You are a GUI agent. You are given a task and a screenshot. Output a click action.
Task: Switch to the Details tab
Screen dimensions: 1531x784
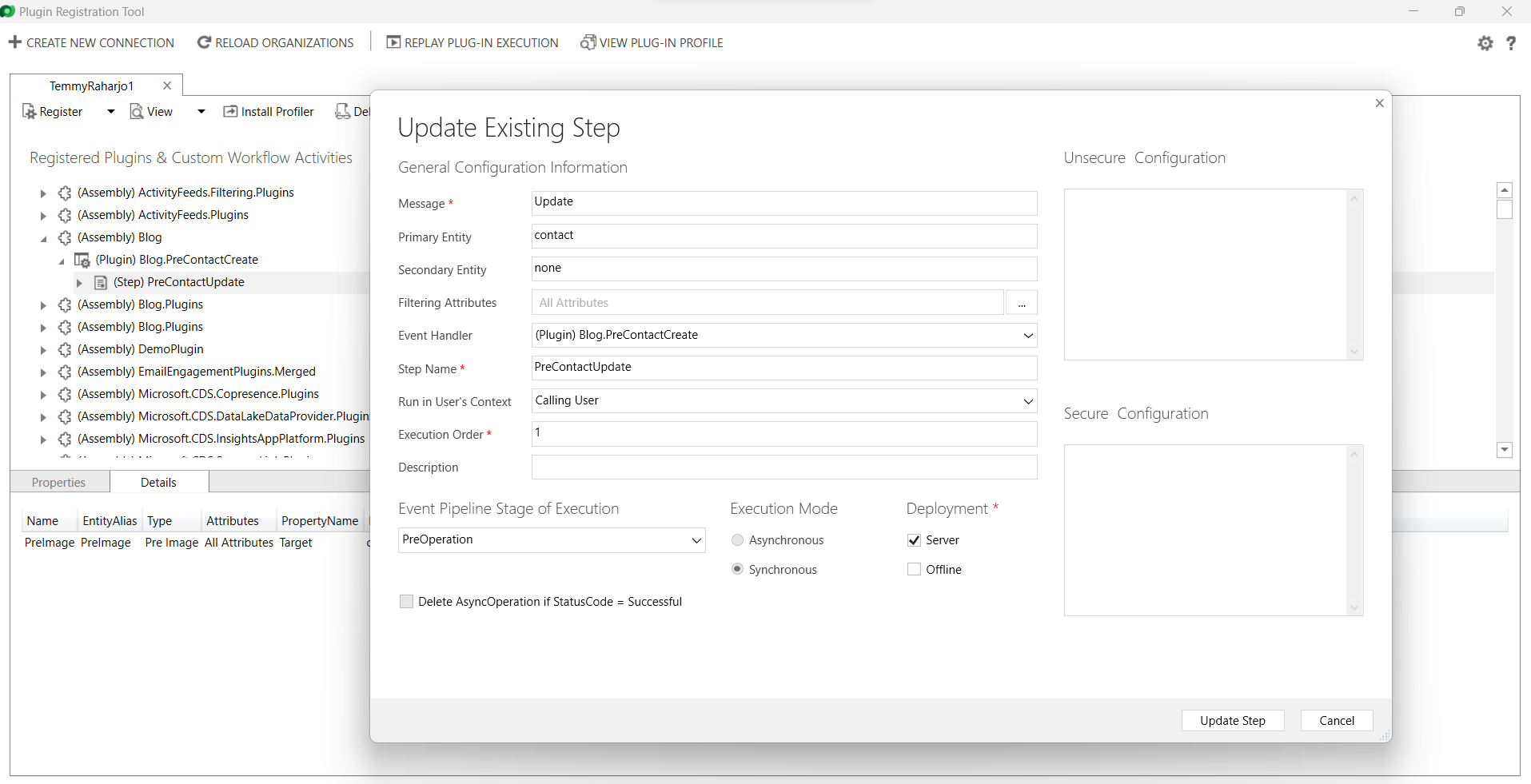(x=158, y=482)
